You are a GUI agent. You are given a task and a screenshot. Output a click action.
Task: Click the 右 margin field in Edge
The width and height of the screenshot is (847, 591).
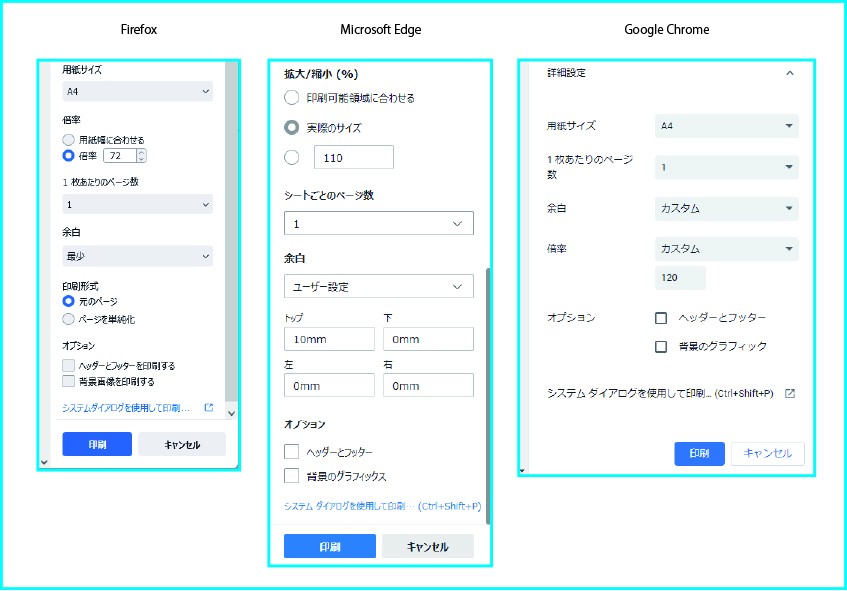tap(428, 385)
